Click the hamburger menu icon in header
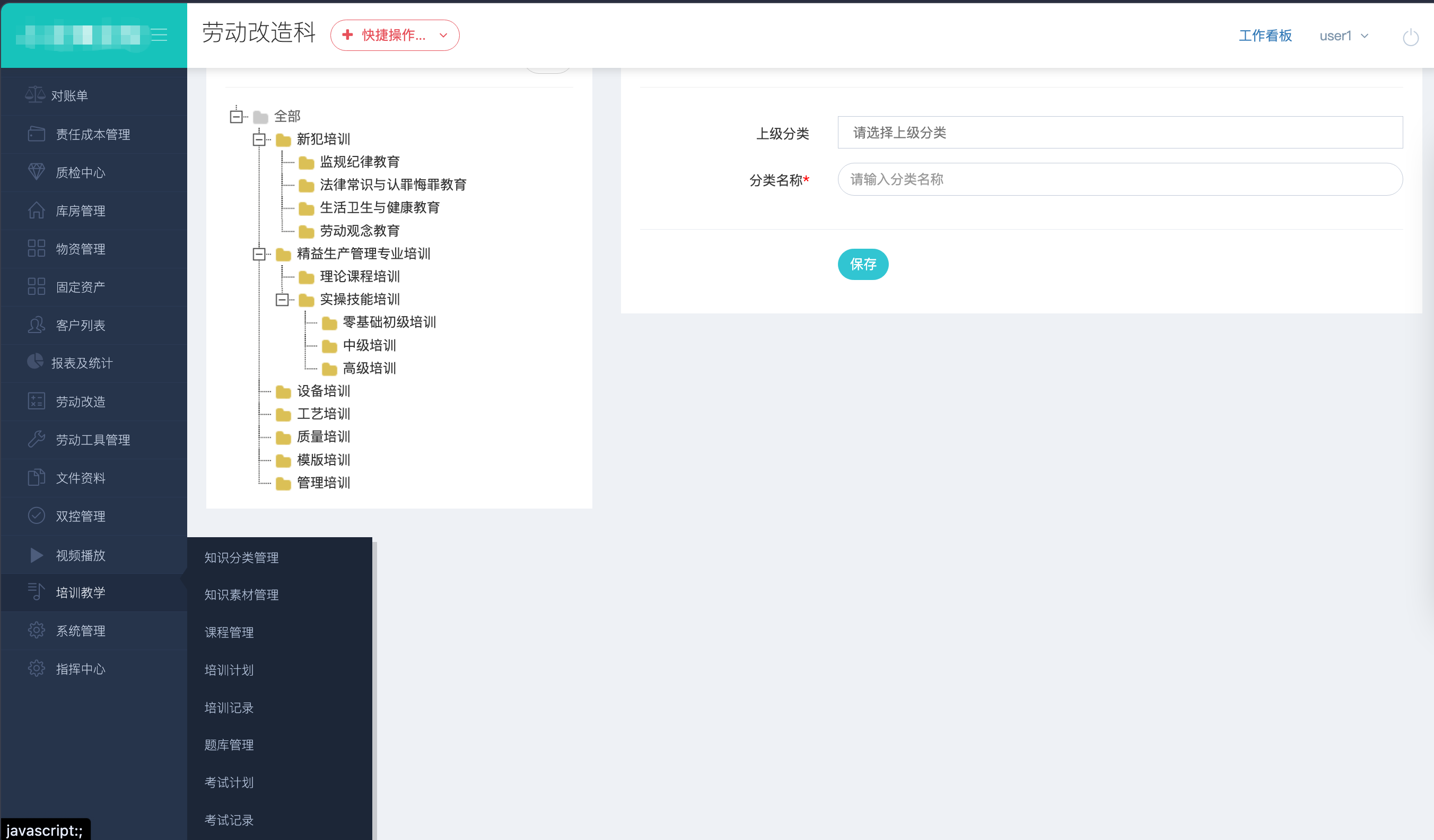1434x840 pixels. pyautogui.click(x=159, y=36)
